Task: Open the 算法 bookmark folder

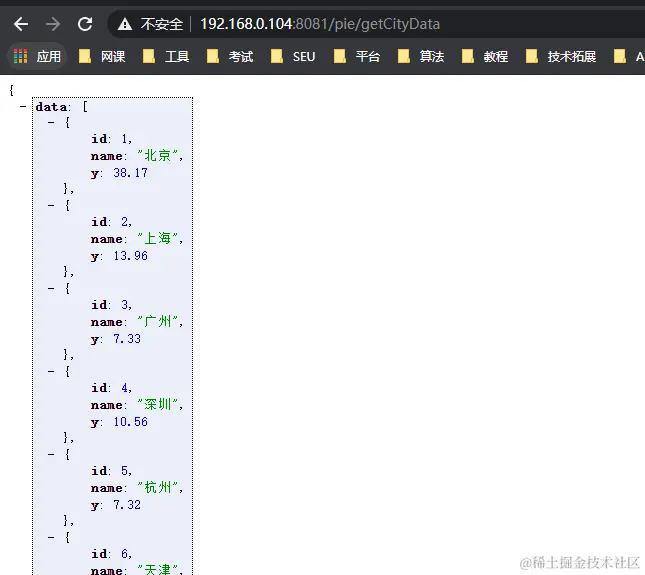Action: 421,56
